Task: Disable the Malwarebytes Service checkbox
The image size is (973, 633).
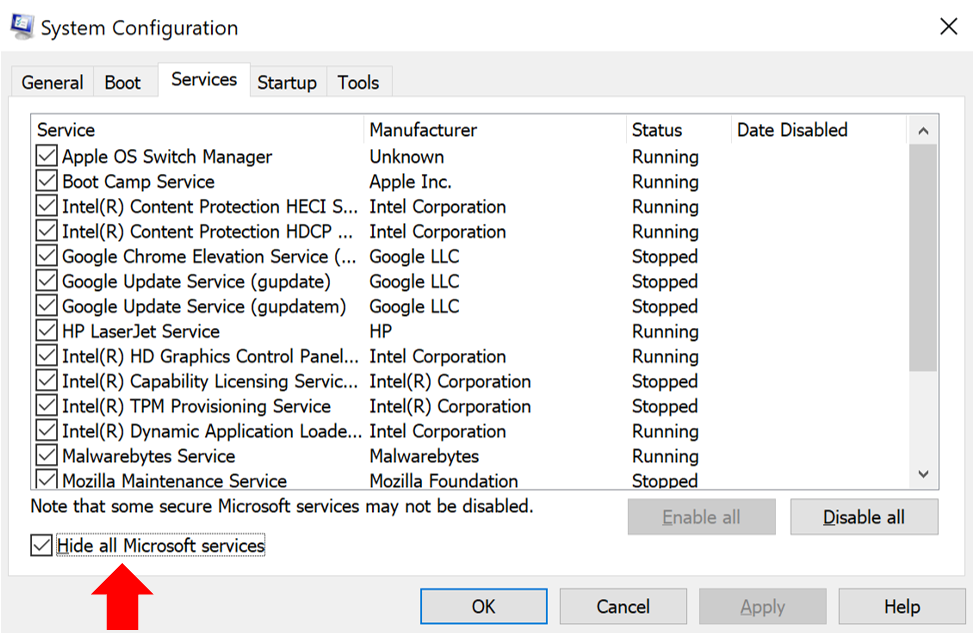Action: pos(46,457)
